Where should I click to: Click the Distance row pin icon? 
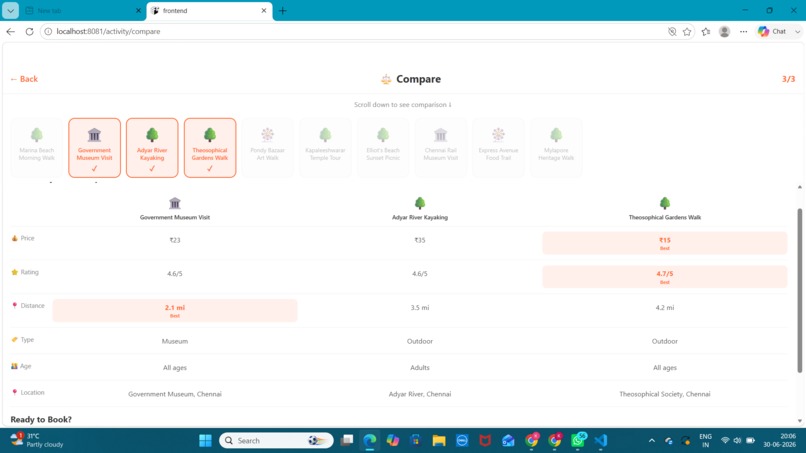click(x=14, y=305)
